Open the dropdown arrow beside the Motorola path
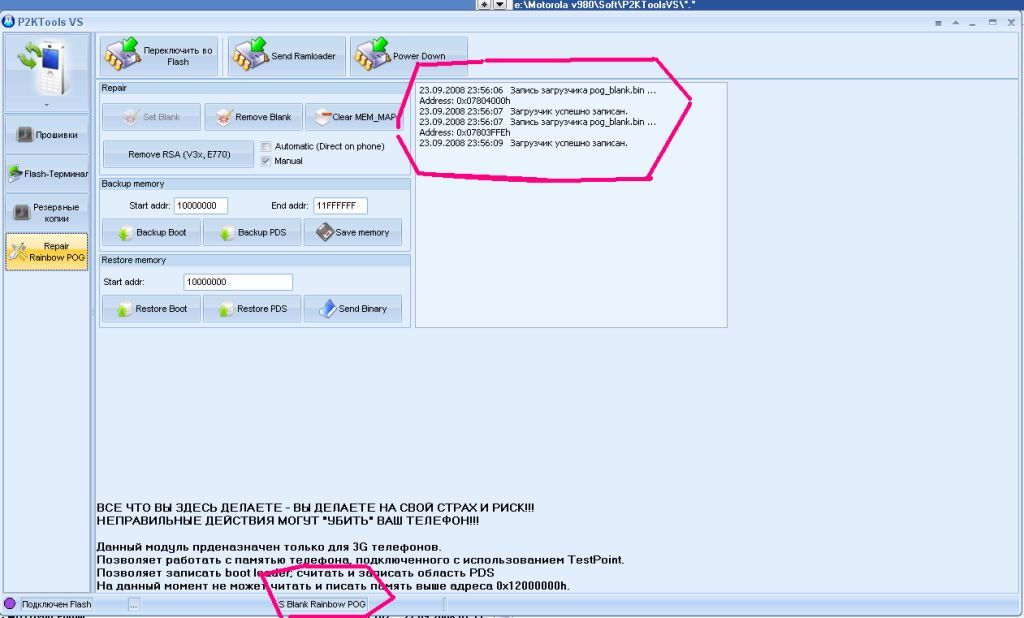The image size is (1024, 618). pyautogui.click(x=500, y=5)
